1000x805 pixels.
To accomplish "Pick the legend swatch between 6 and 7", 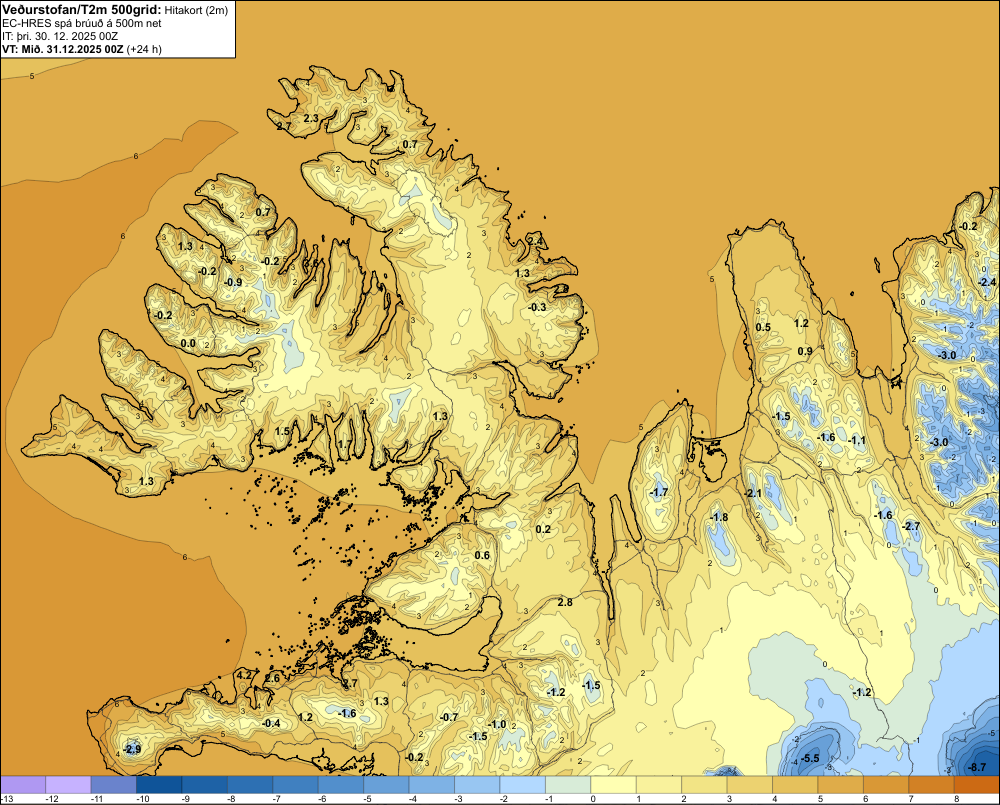I will point(886,784).
